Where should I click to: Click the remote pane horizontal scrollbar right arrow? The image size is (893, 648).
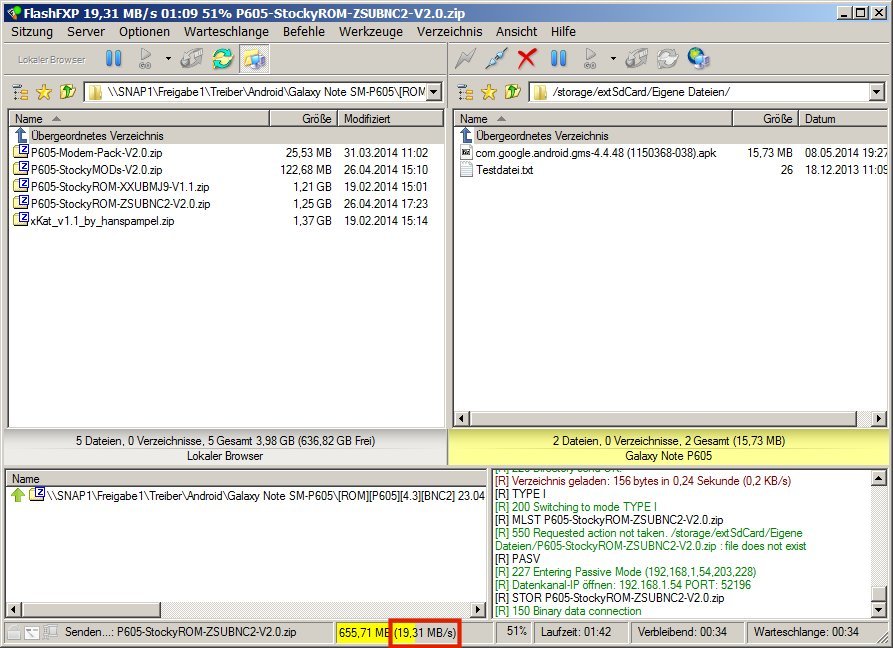pos(879,419)
